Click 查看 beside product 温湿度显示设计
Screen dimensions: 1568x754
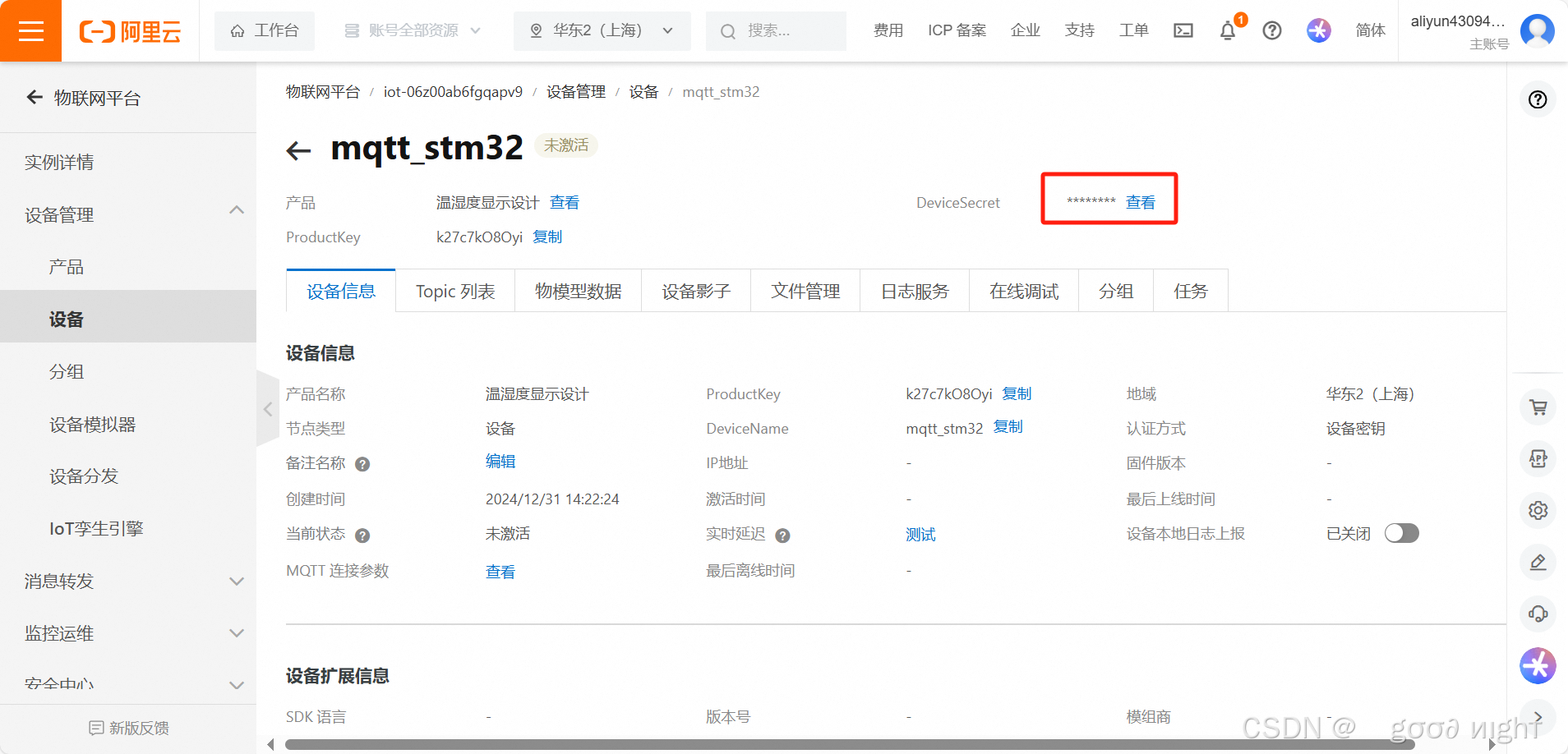[565, 203]
